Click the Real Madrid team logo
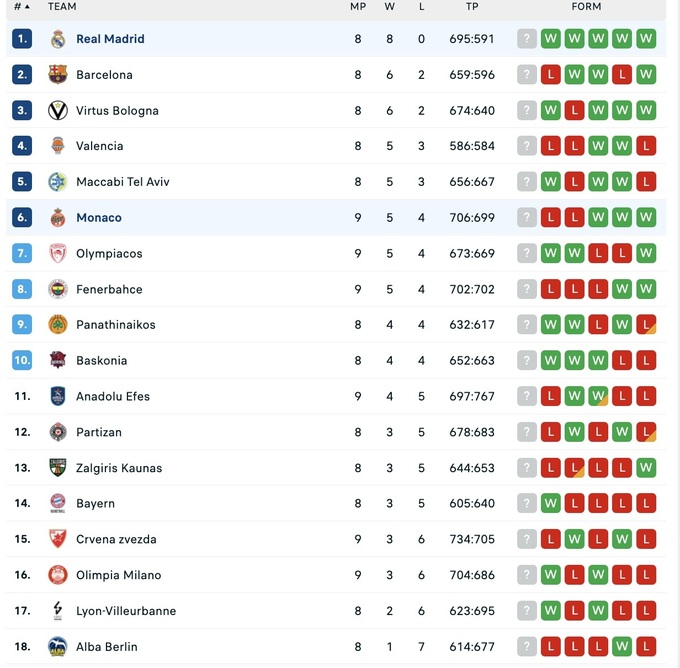This screenshot has width=680, height=668. (58, 39)
